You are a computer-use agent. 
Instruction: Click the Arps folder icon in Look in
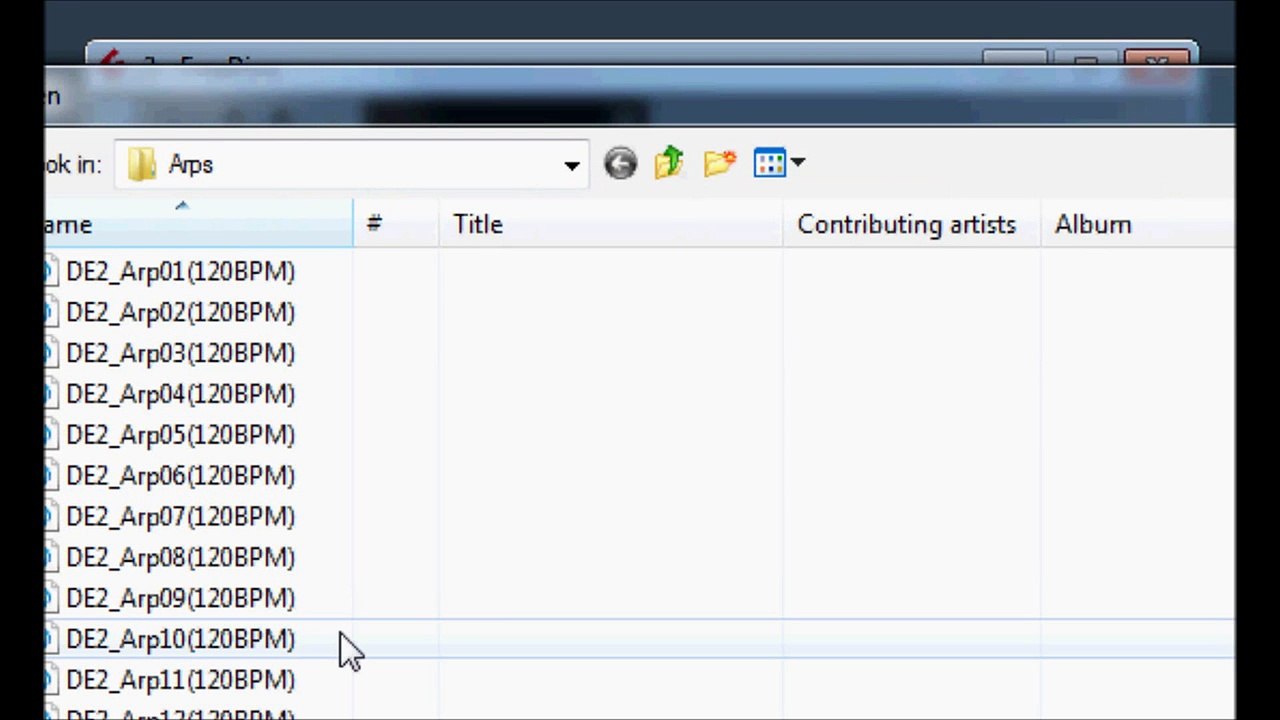pos(142,164)
